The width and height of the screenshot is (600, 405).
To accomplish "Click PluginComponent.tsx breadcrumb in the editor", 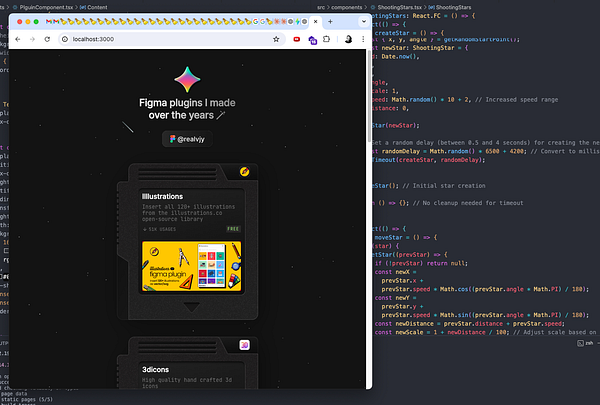I will click(x=46, y=7).
